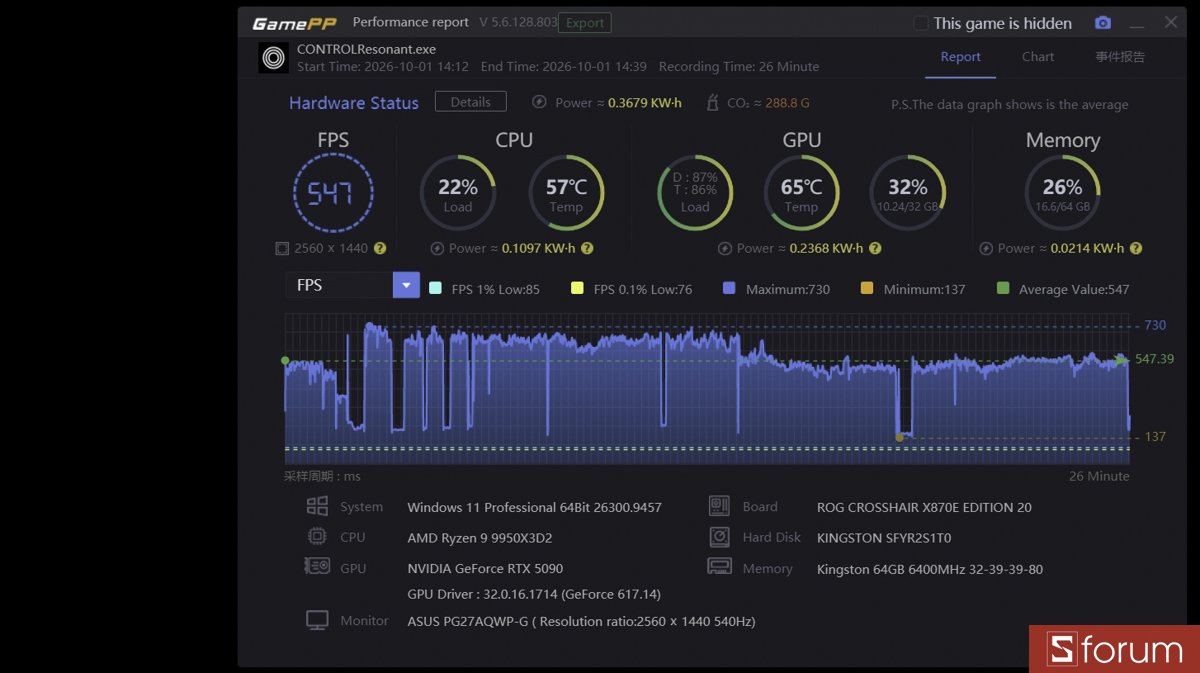Click the green average start marker
This screenshot has height=673, width=1200.
(x=285, y=360)
